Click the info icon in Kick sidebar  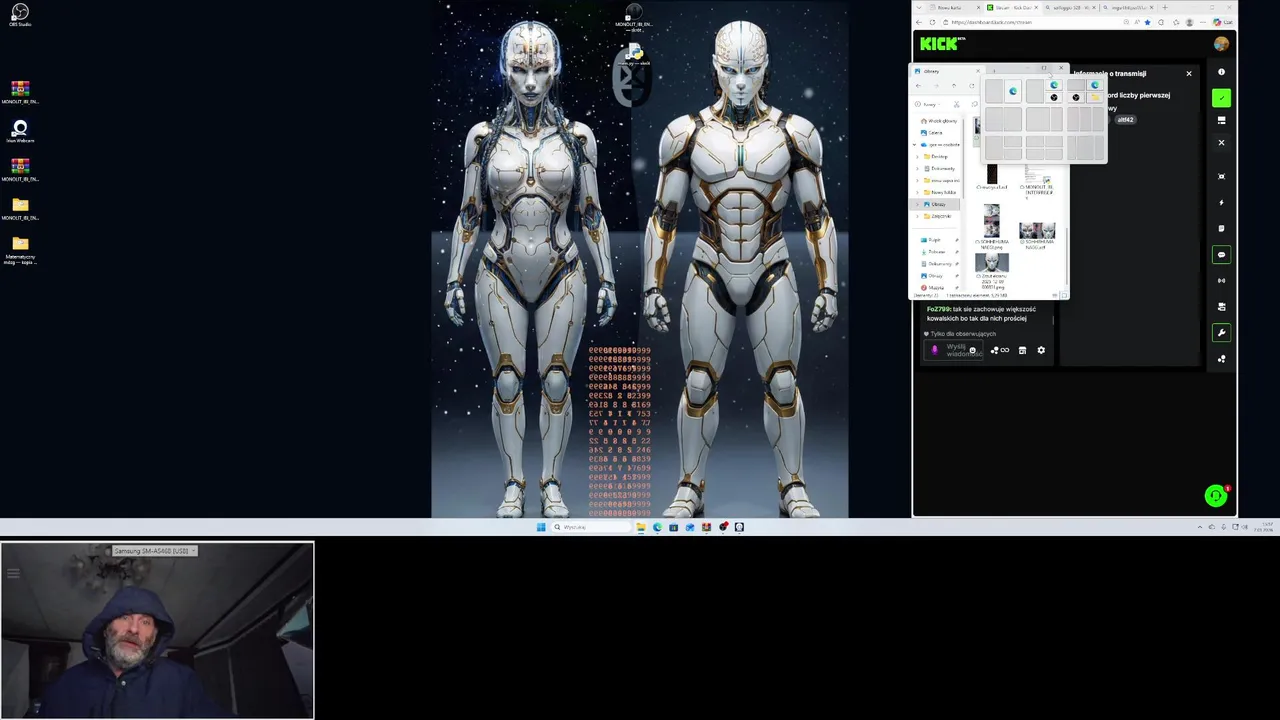coord(1221,72)
